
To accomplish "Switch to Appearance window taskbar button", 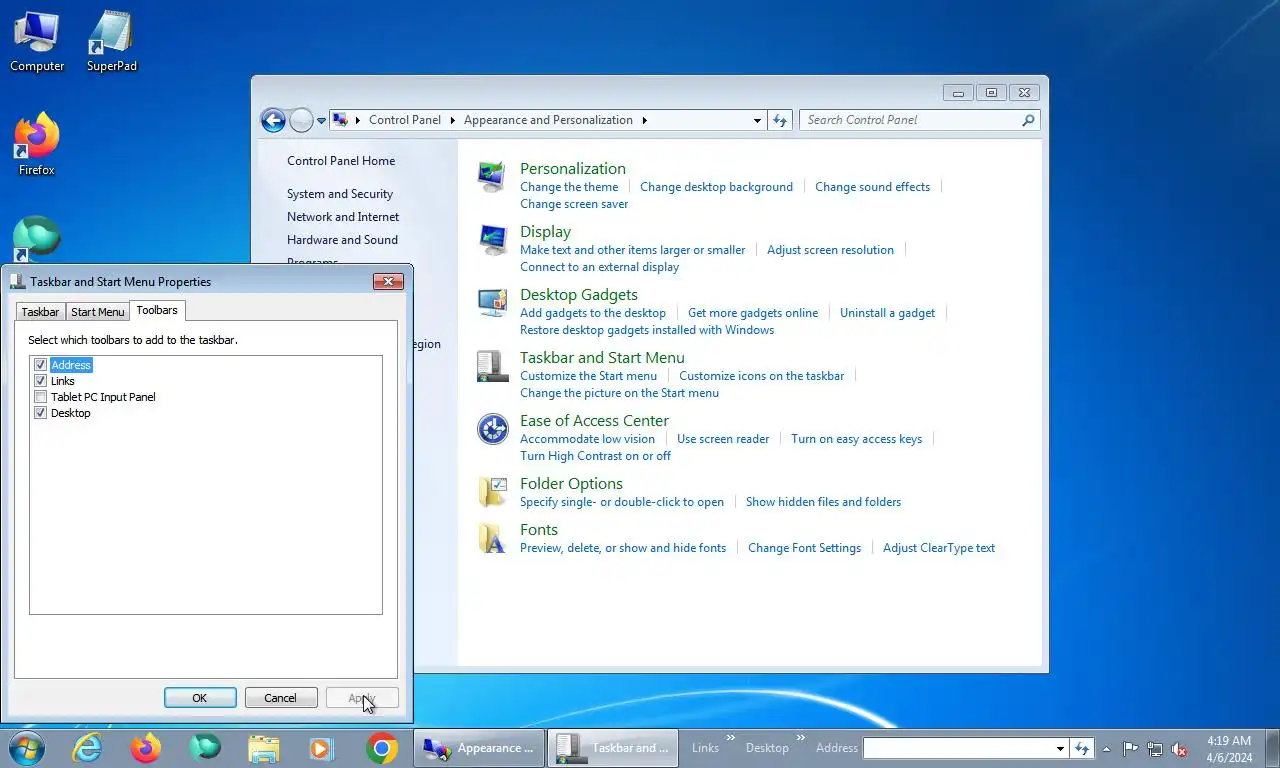I will click(x=479, y=748).
